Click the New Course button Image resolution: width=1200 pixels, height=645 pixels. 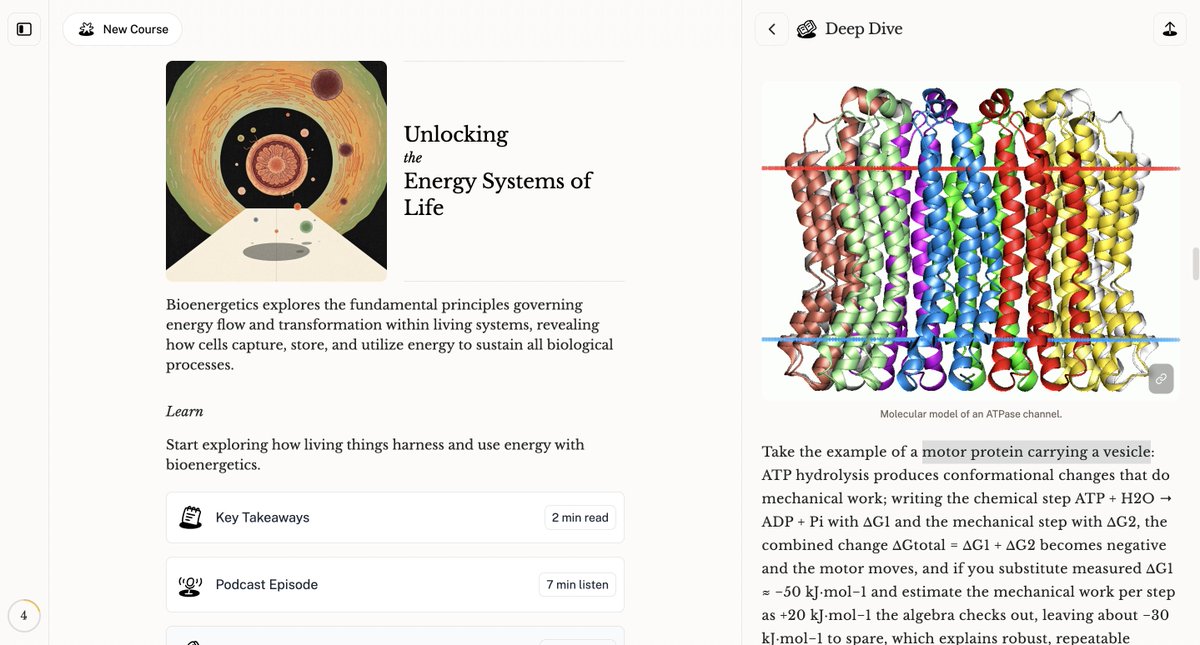click(122, 29)
